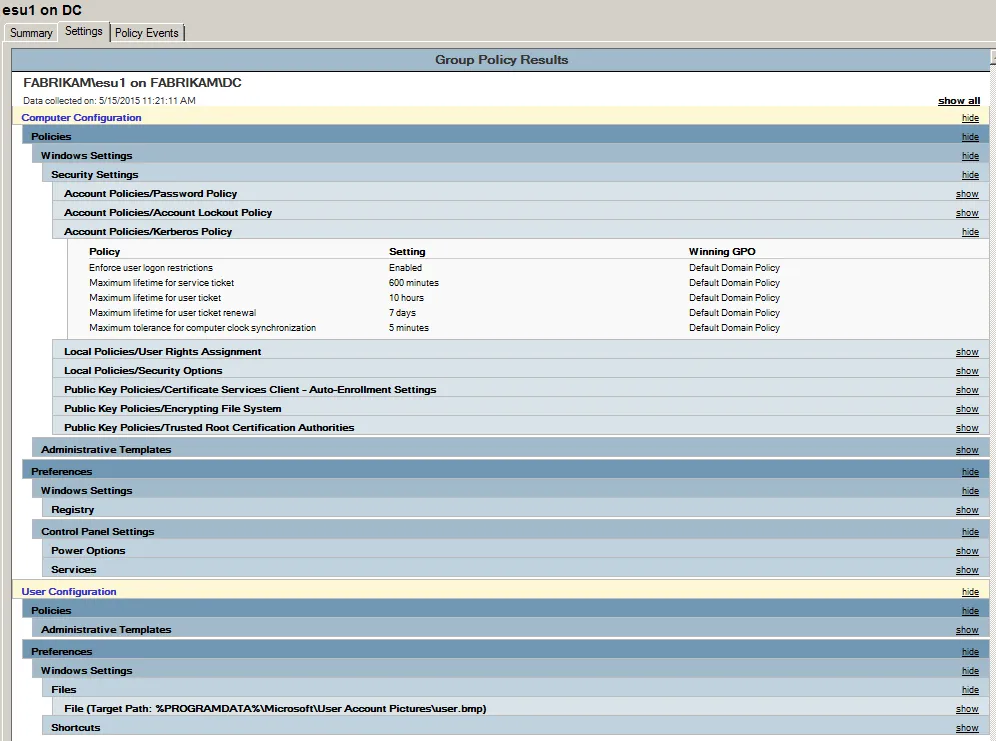This screenshot has height=741, width=996.
Task: Click the 'show all' link
Action: (959, 100)
